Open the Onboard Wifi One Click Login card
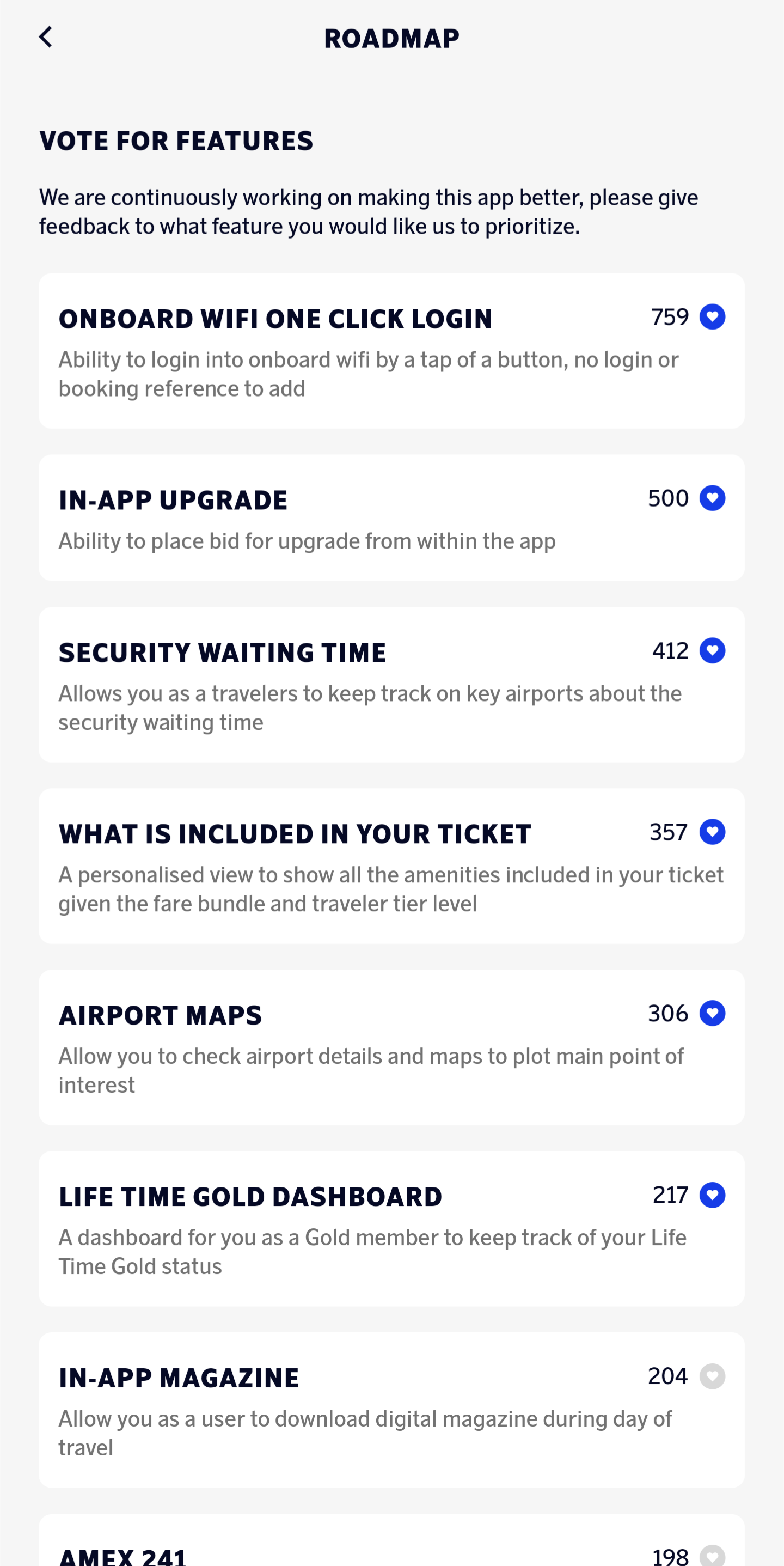The height and width of the screenshot is (1566, 784). point(392,351)
